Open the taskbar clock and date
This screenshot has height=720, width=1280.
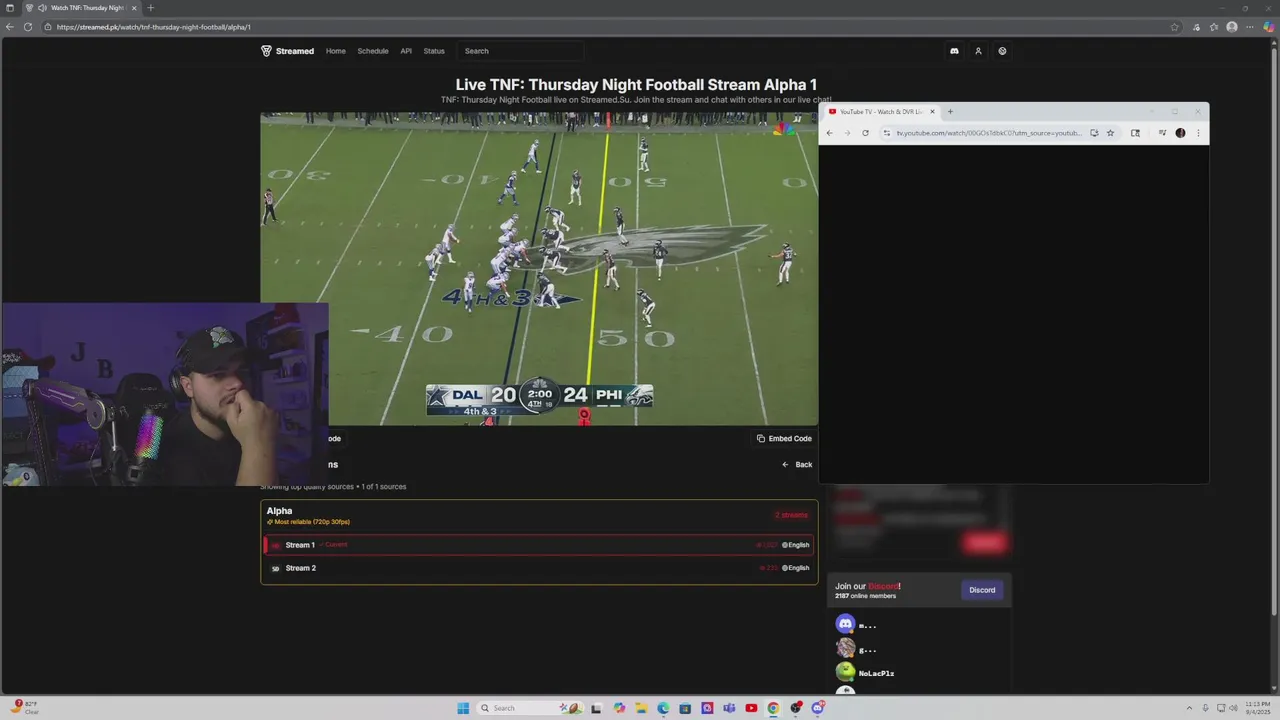[1257, 708]
